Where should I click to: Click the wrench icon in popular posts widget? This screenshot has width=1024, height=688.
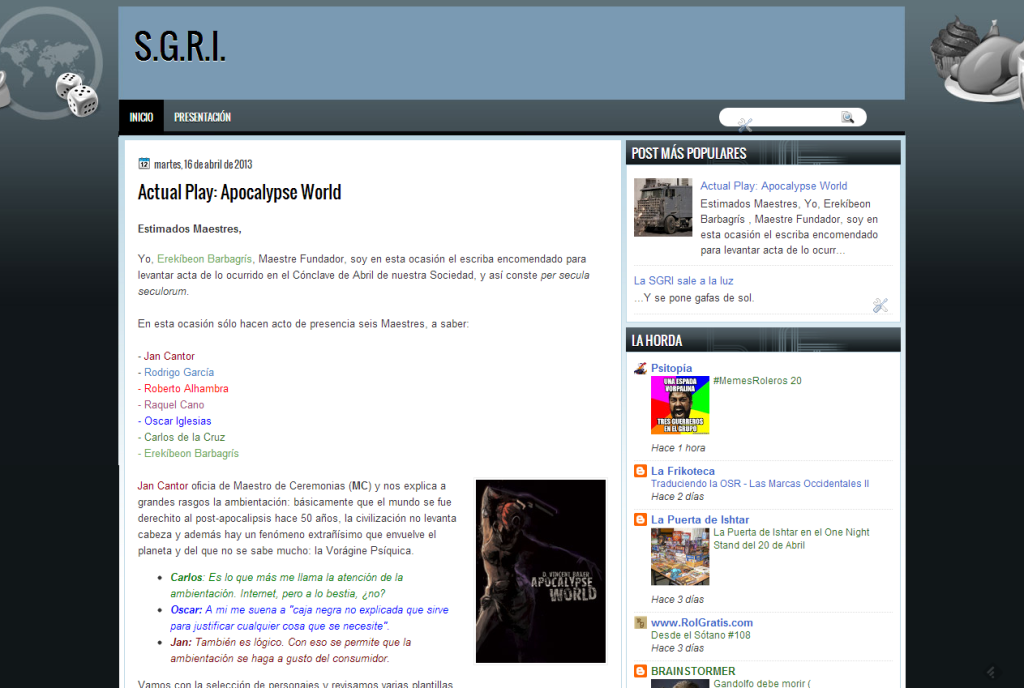pyautogui.click(x=880, y=305)
